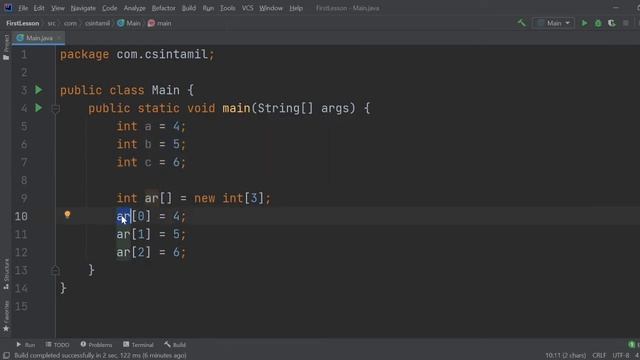This screenshot has height=360, width=640.
Task: Click line number 10 in gutter
Action: pyautogui.click(x=21, y=216)
